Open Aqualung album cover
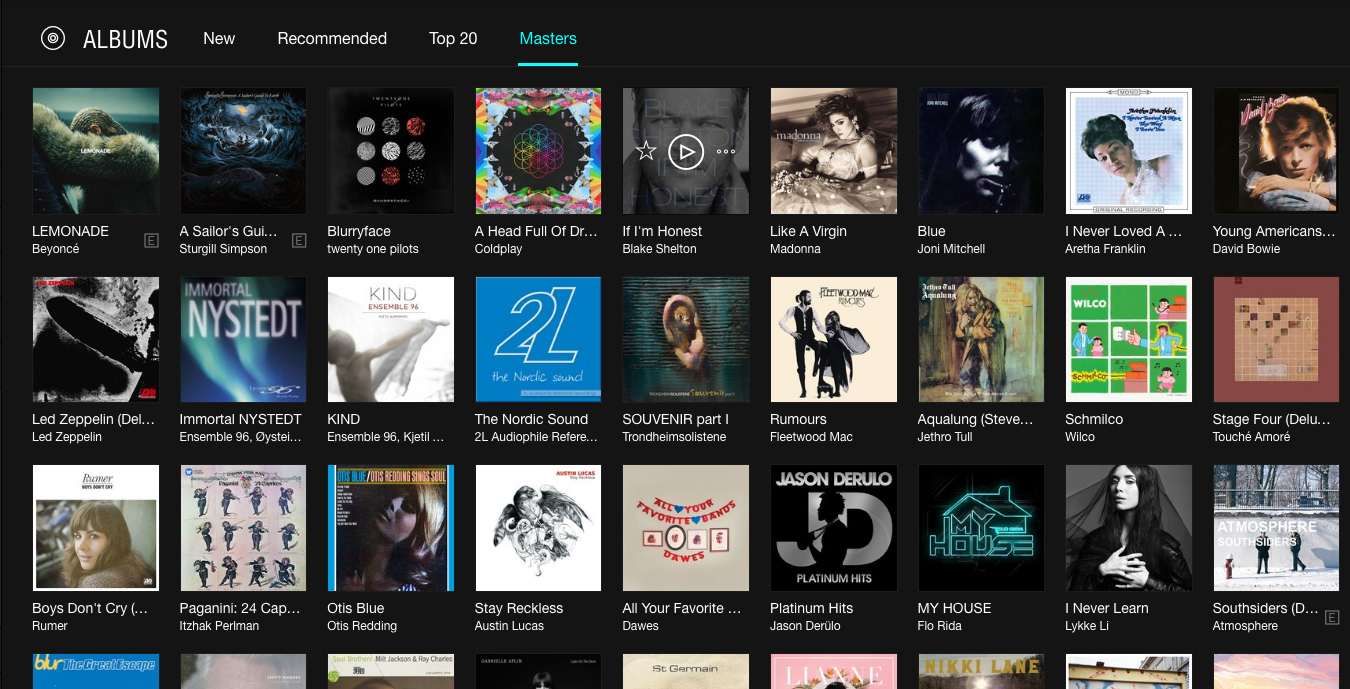The height and width of the screenshot is (689, 1350). click(981, 340)
